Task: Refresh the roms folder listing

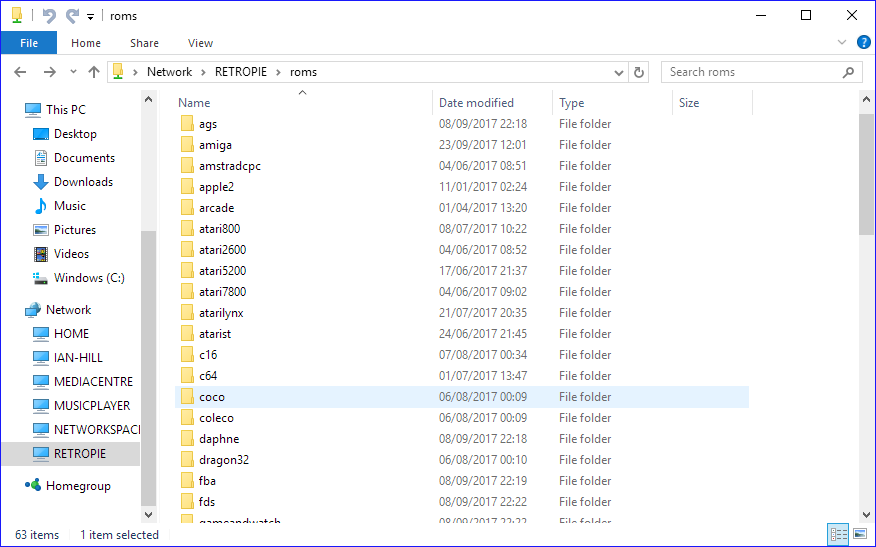Action: [640, 72]
